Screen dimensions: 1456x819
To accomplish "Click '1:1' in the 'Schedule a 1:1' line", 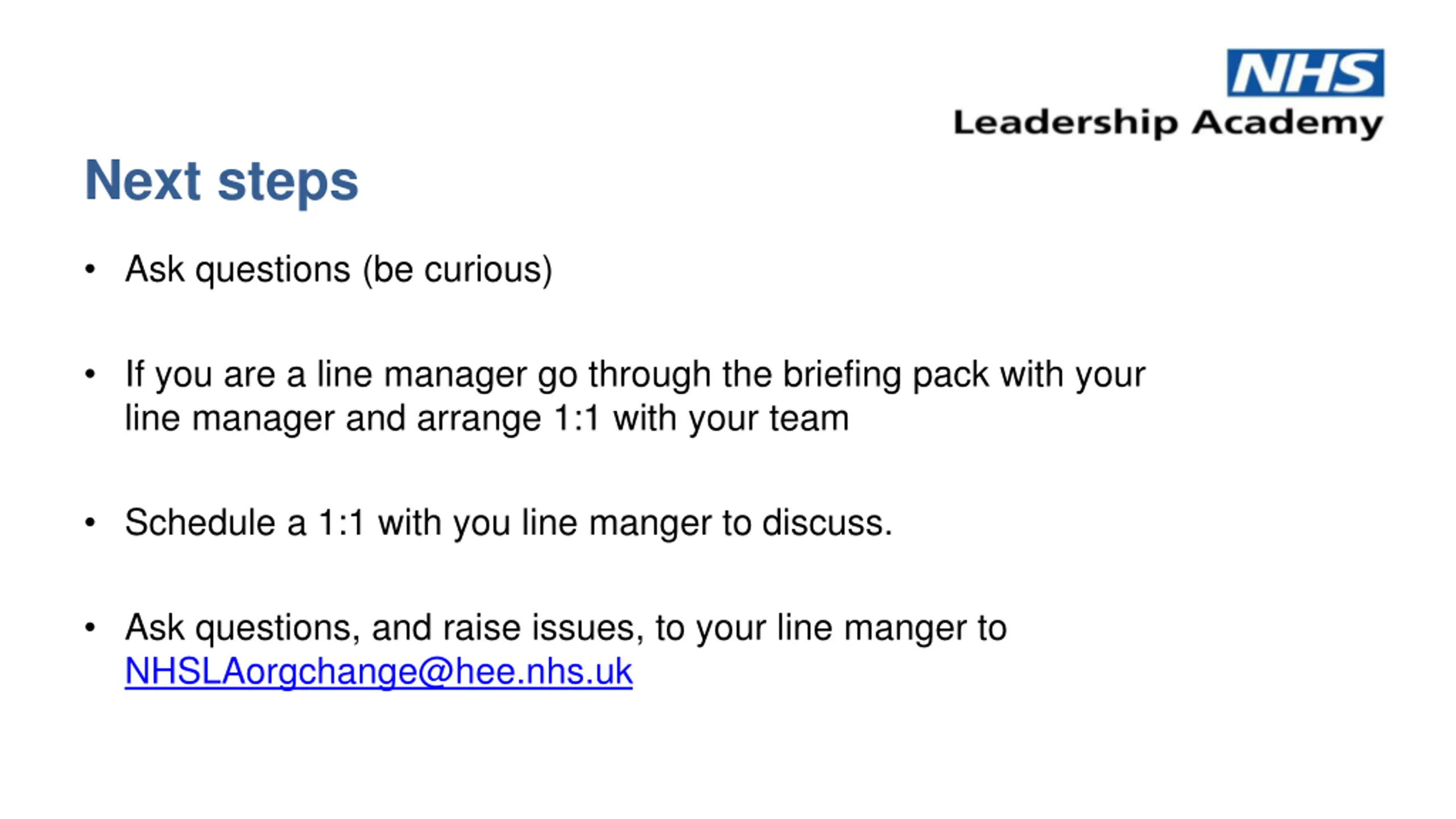I will click(341, 523).
